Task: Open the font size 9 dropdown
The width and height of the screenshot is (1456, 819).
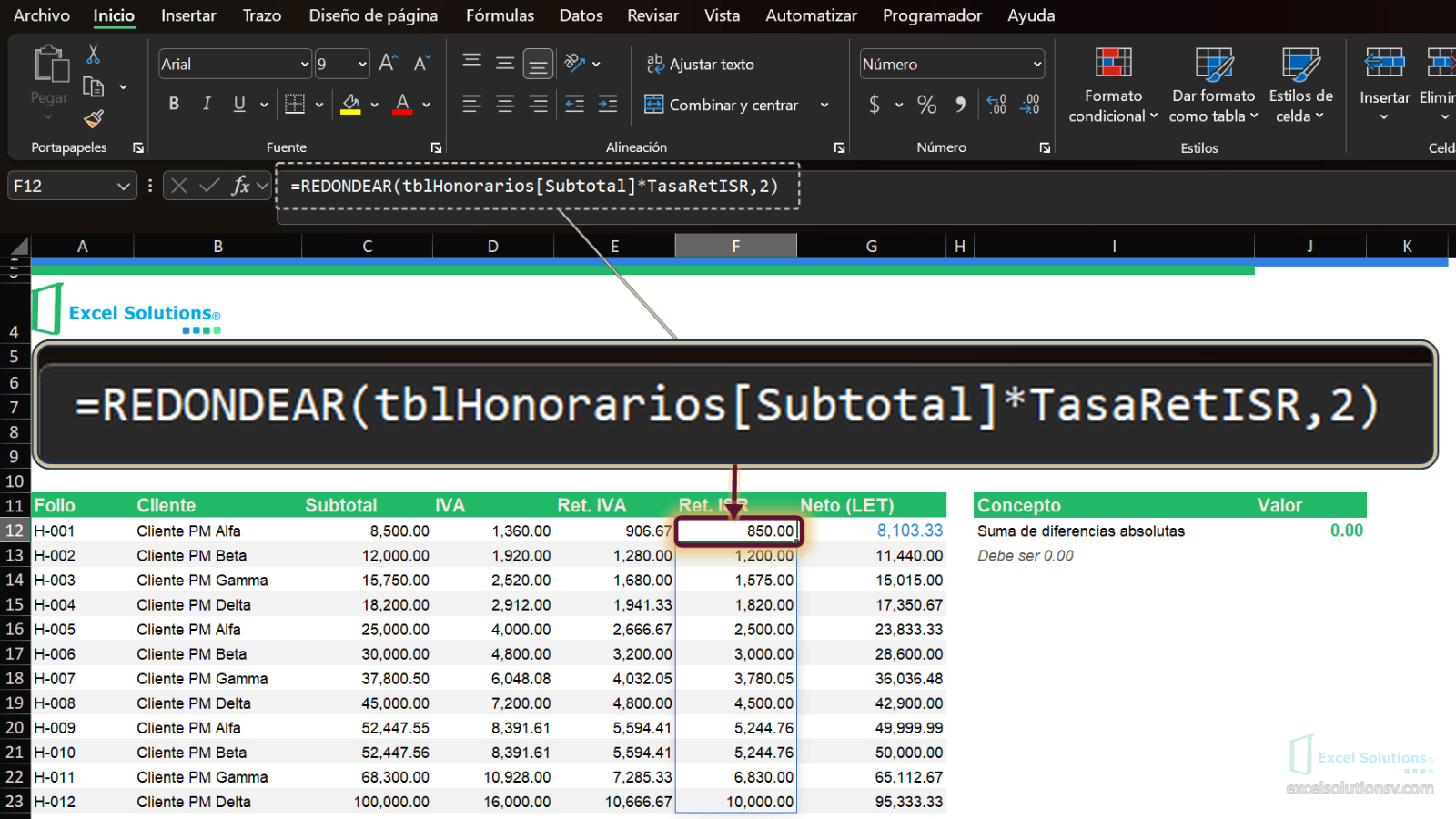Action: 362,64
